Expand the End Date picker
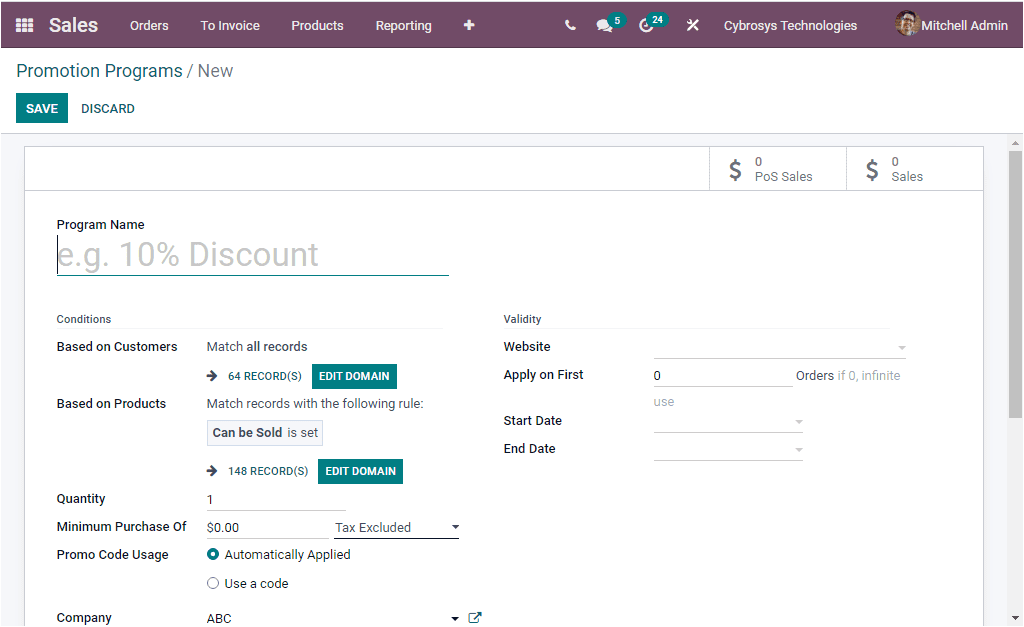Viewport: 1024px width, 627px height. [x=797, y=449]
